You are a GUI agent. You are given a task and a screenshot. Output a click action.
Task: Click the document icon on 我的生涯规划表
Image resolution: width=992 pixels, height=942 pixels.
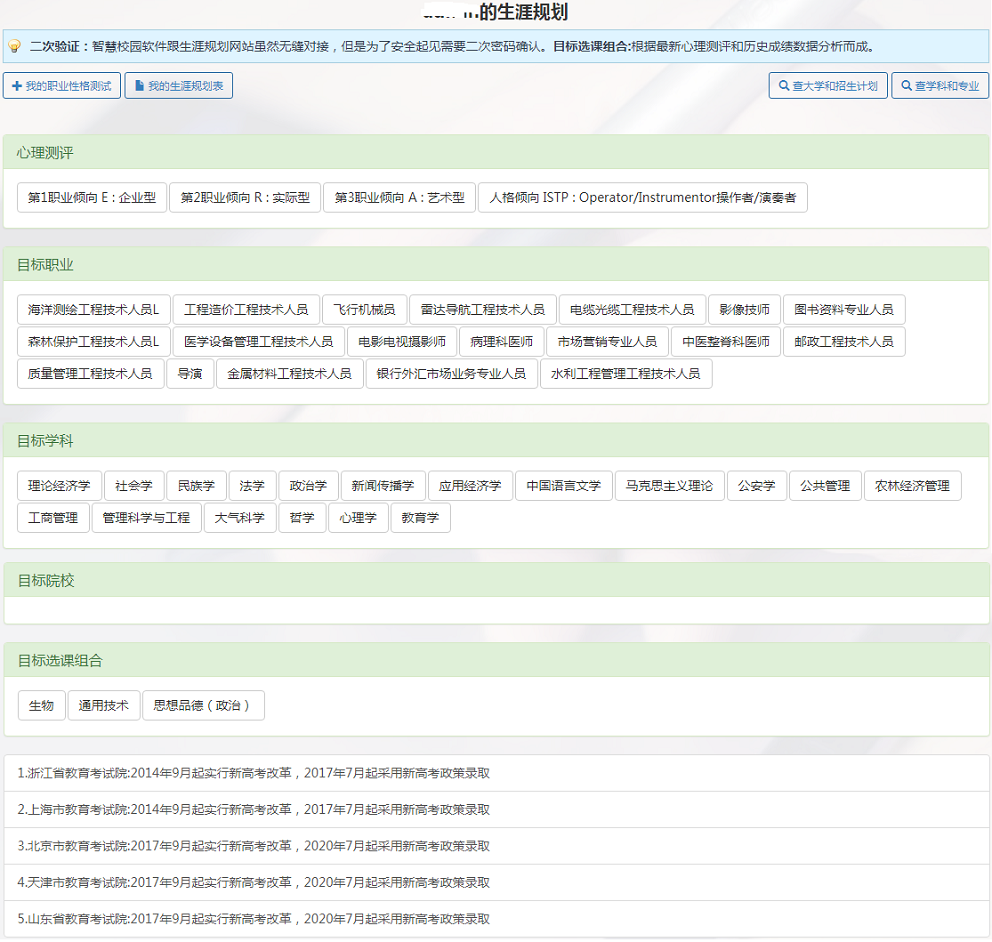pyautogui.click(x=137, y=85)
